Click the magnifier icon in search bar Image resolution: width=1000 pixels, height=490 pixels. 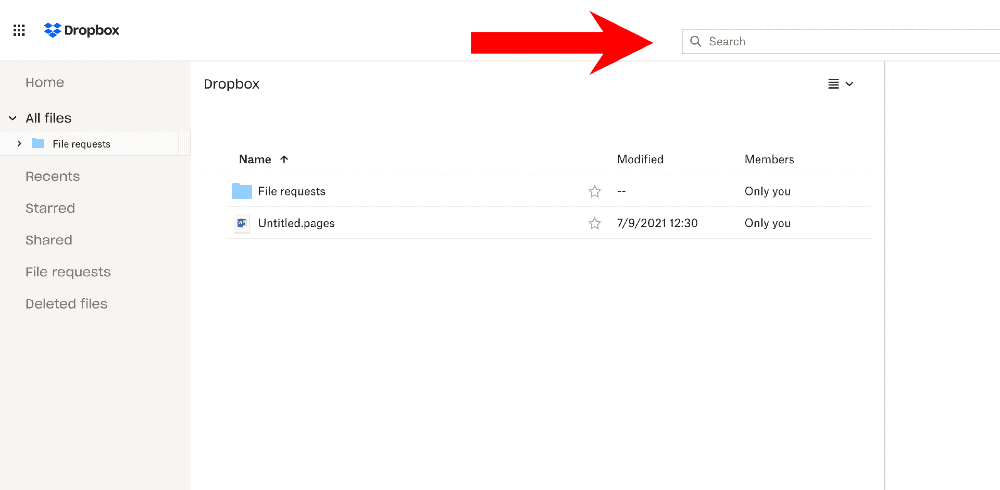click(x=696, y=41)
